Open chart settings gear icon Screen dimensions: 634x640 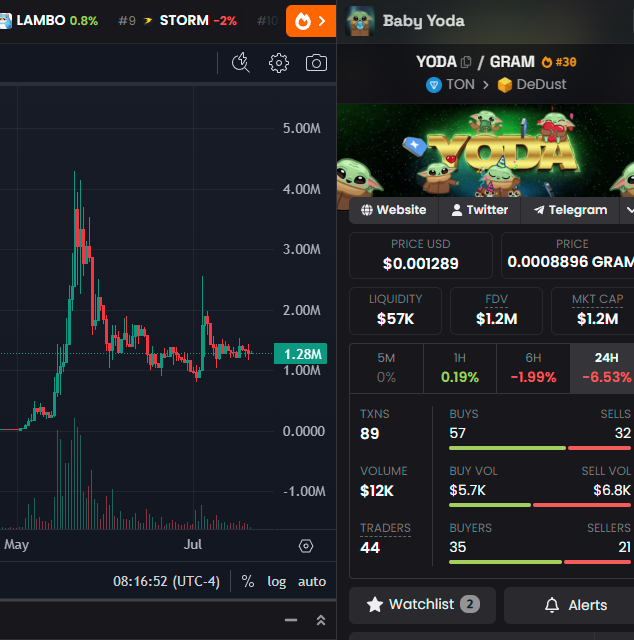pos(279,63)
